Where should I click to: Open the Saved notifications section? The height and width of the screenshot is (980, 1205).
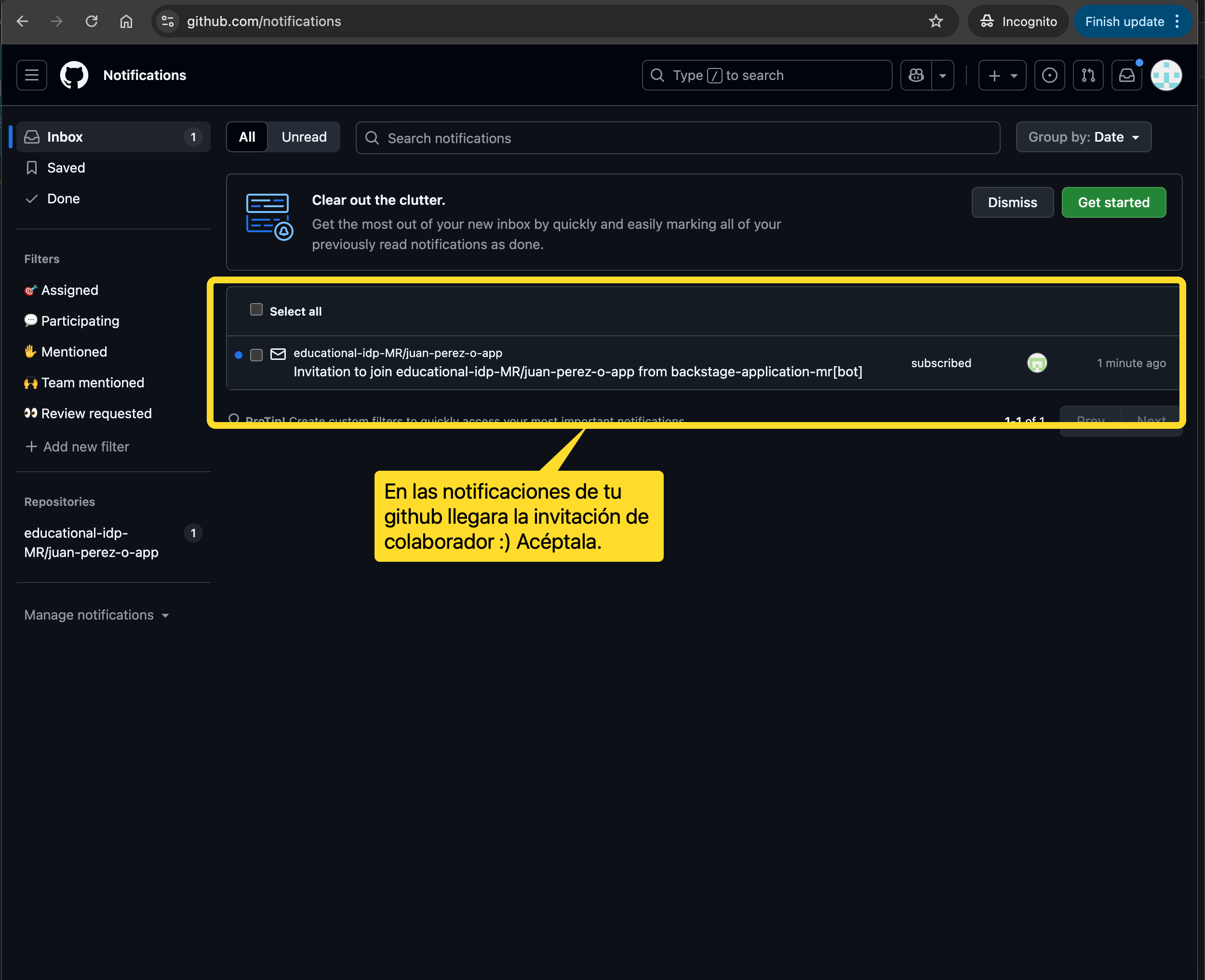66,168
